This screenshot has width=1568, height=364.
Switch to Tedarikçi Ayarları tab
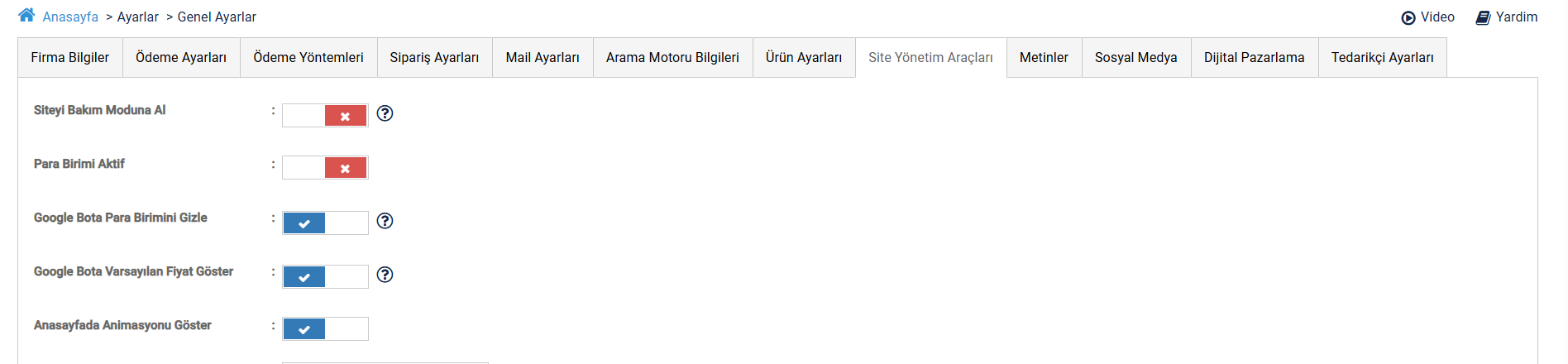(1382, 58)
